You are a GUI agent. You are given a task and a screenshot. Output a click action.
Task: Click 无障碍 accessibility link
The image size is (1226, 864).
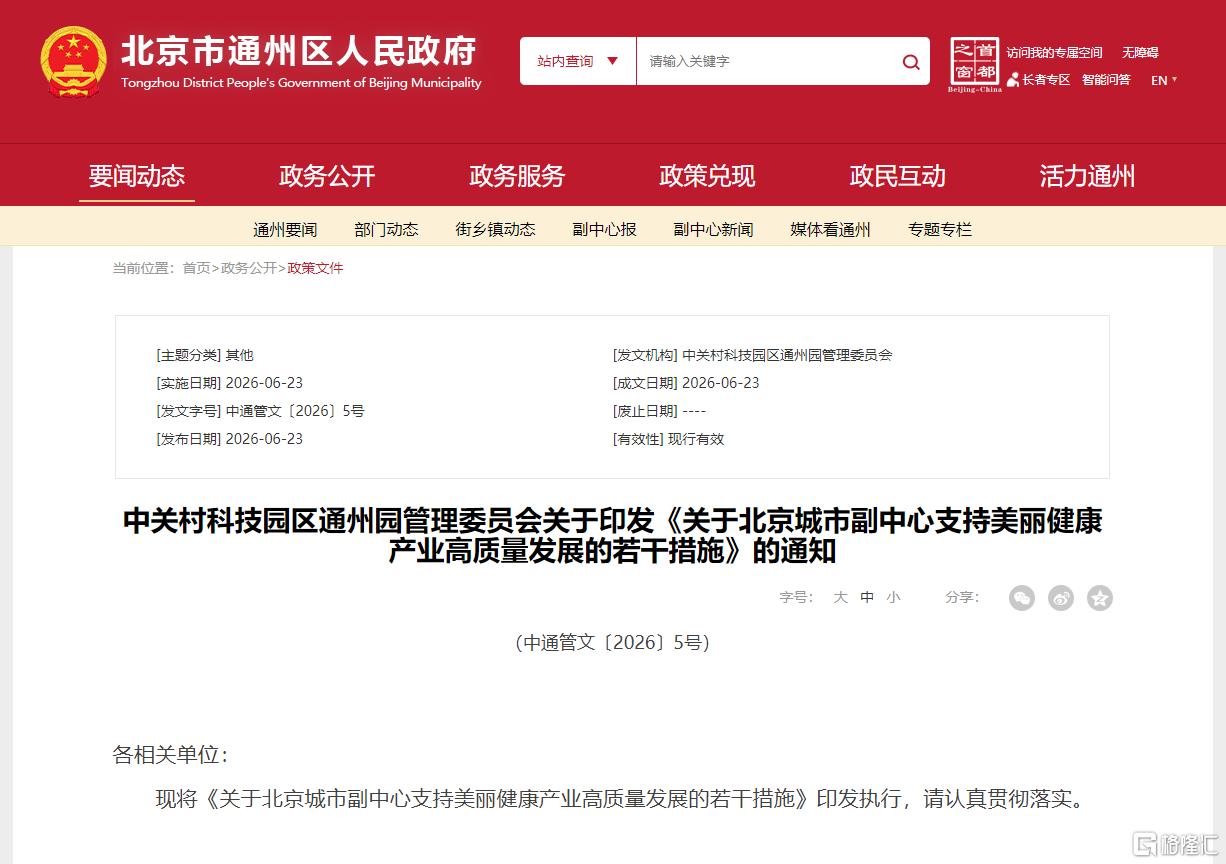click(x=1140, y=53)
